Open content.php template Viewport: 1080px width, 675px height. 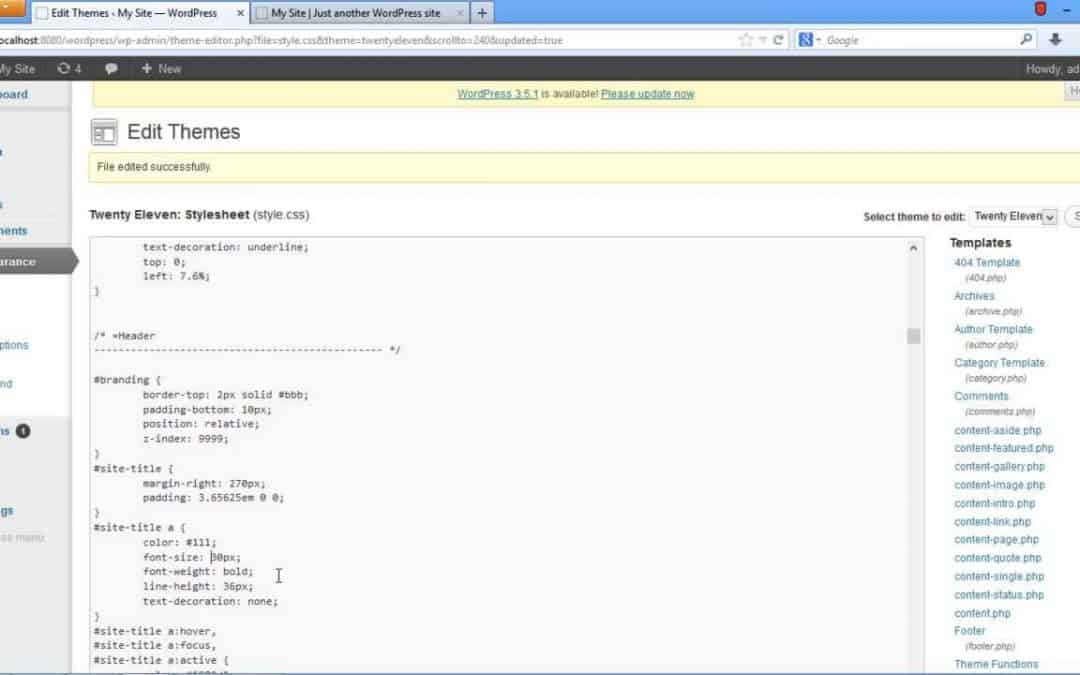tap(982, 613)
